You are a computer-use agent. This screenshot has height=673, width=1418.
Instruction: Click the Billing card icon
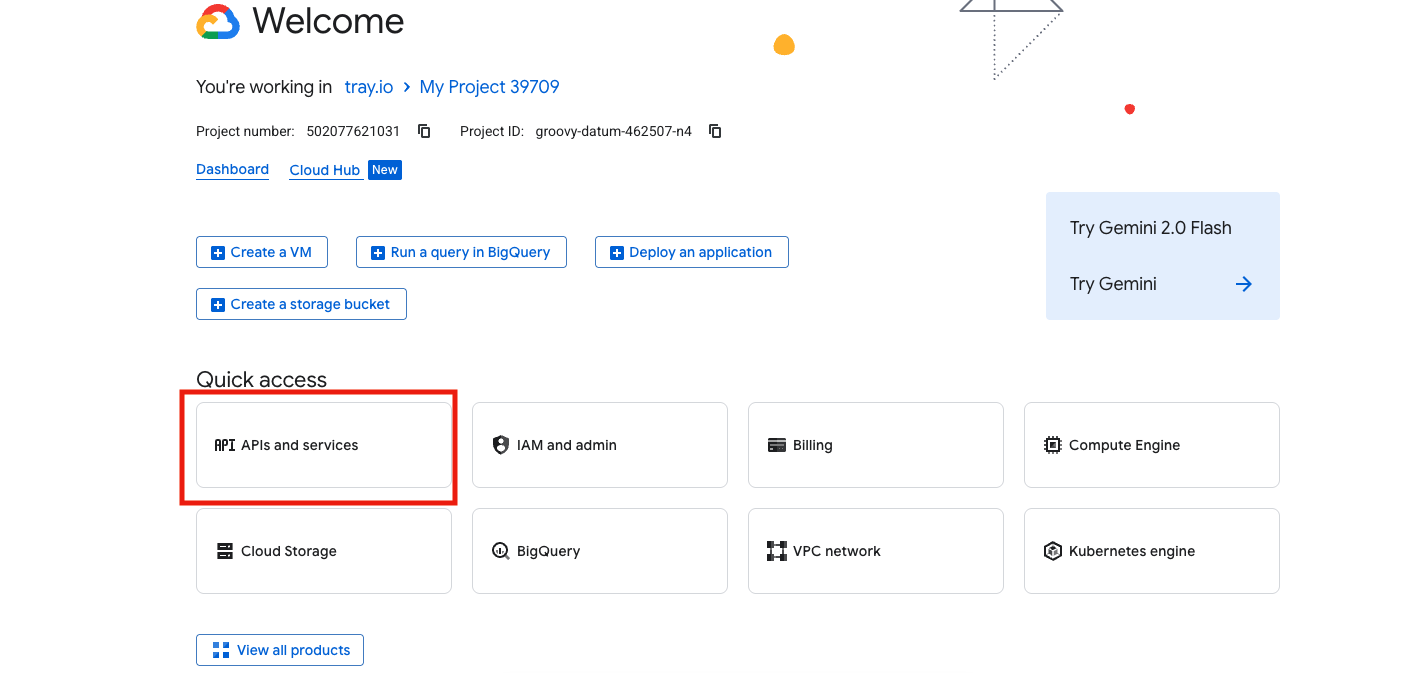tap(777, 444)
